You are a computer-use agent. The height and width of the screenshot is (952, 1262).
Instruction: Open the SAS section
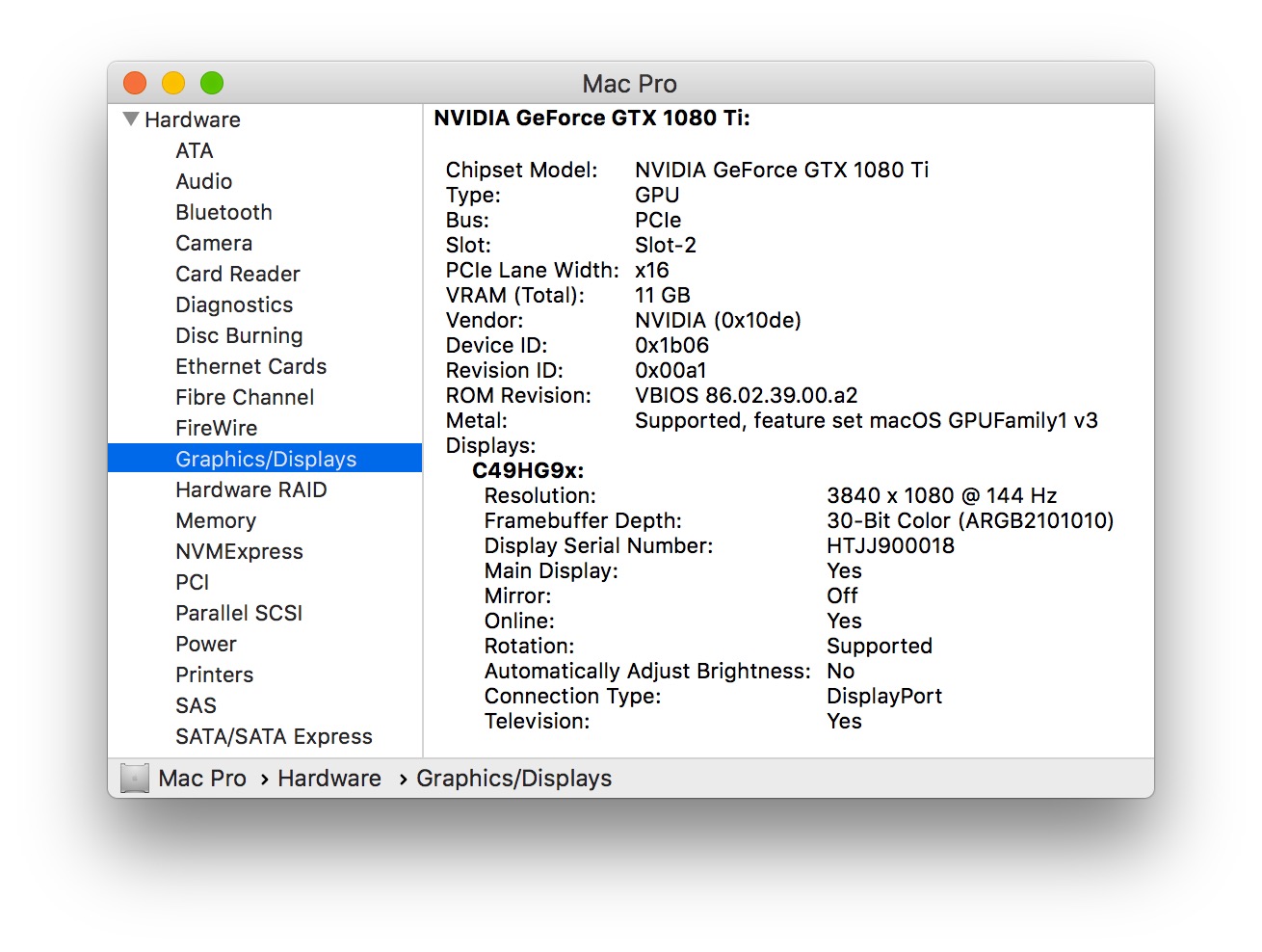(197, 706)
